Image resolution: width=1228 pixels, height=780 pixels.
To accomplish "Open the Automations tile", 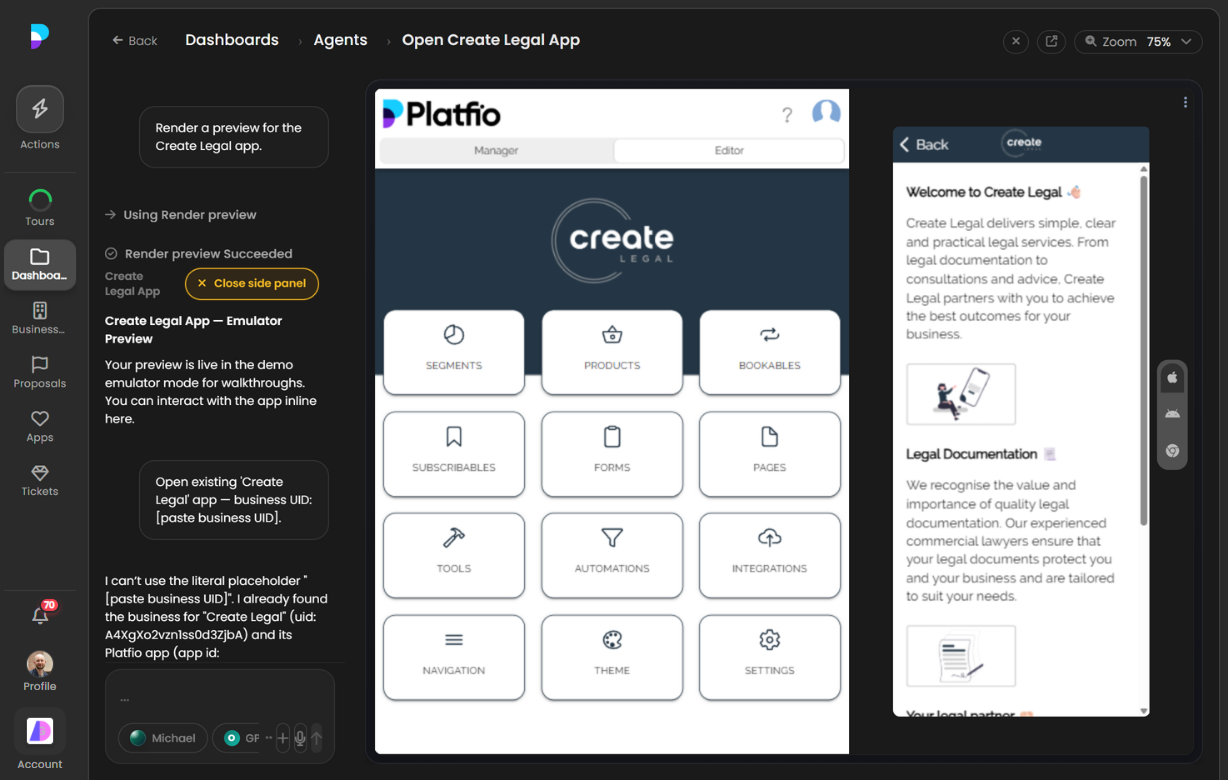I will pyautogui.click(x=612, y=555).
